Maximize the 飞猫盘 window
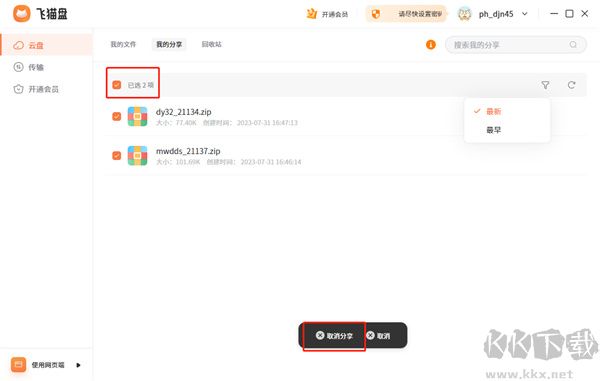The width and height of the screenshot is (600, 381). click(x=569, y=14)
